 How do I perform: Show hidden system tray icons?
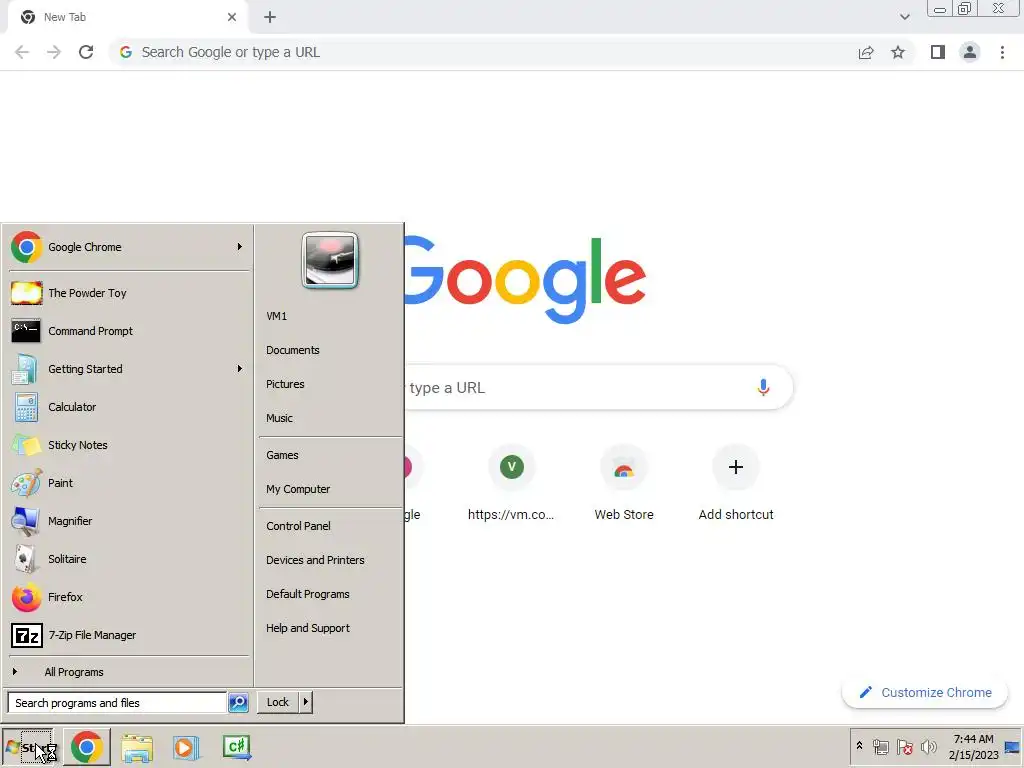tap(859, 746)
